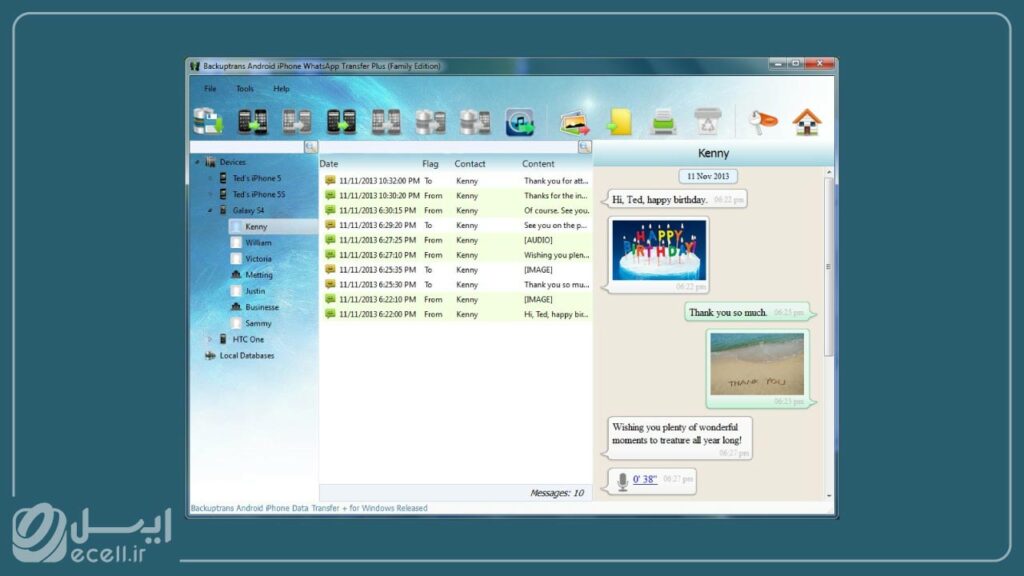Click the chat scrollbar down arrow
This screenshot has width=1024, height=576.
pos(829,496)
